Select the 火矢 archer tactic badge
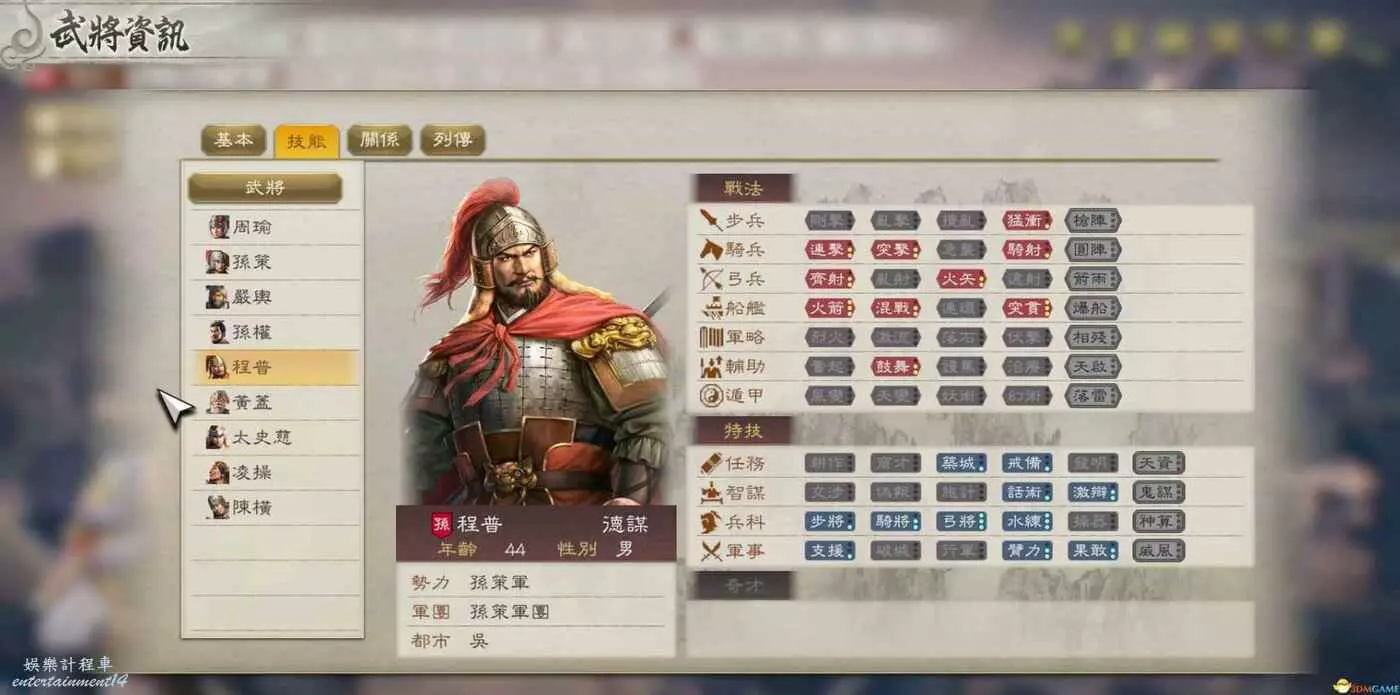Viewport: 1400px width, 695px height. point(962,279)
